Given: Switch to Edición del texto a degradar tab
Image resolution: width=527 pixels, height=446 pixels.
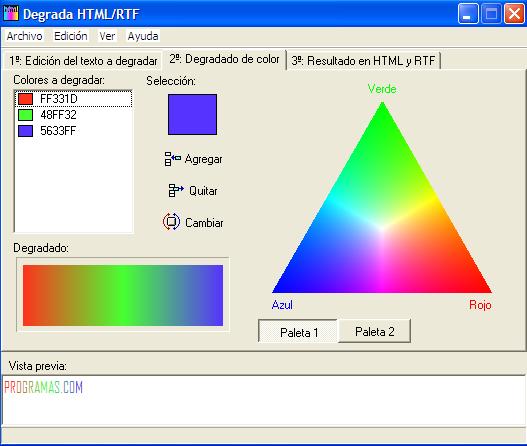Looking at the screenshot, I should pyautogui.click(x=83, y=61).
